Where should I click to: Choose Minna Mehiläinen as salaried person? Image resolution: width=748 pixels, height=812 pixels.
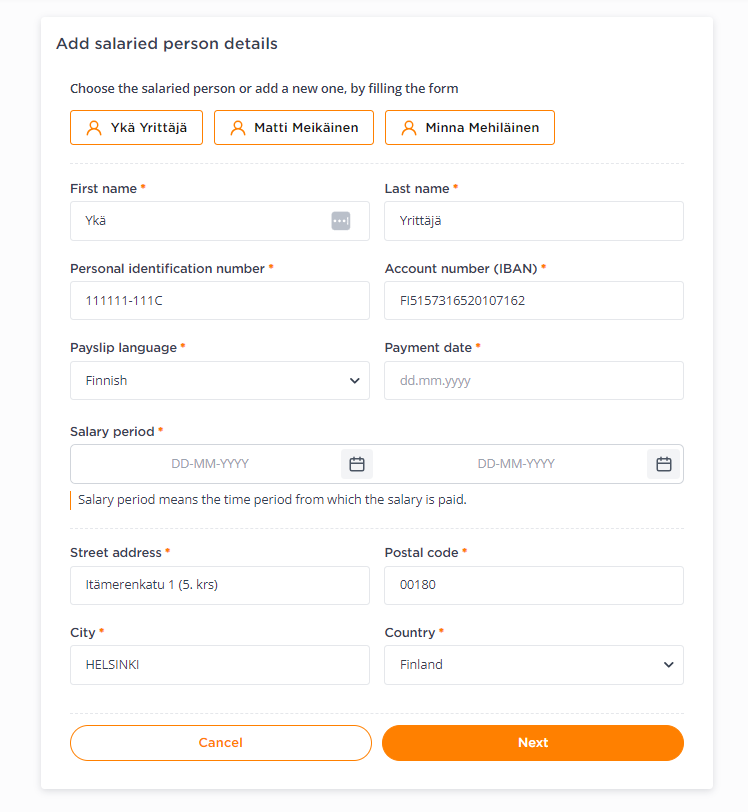pyautogui.click(x=470, y=127)
